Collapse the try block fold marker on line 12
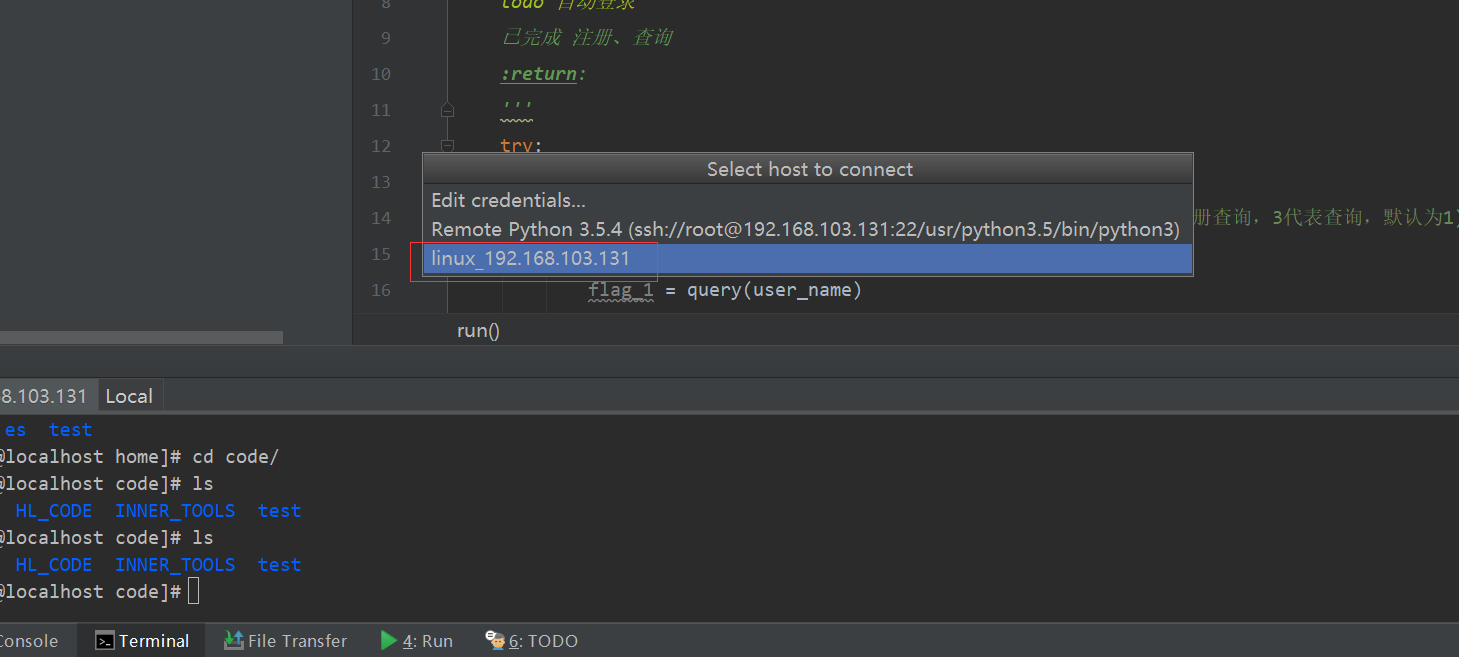 click(447, 146)
